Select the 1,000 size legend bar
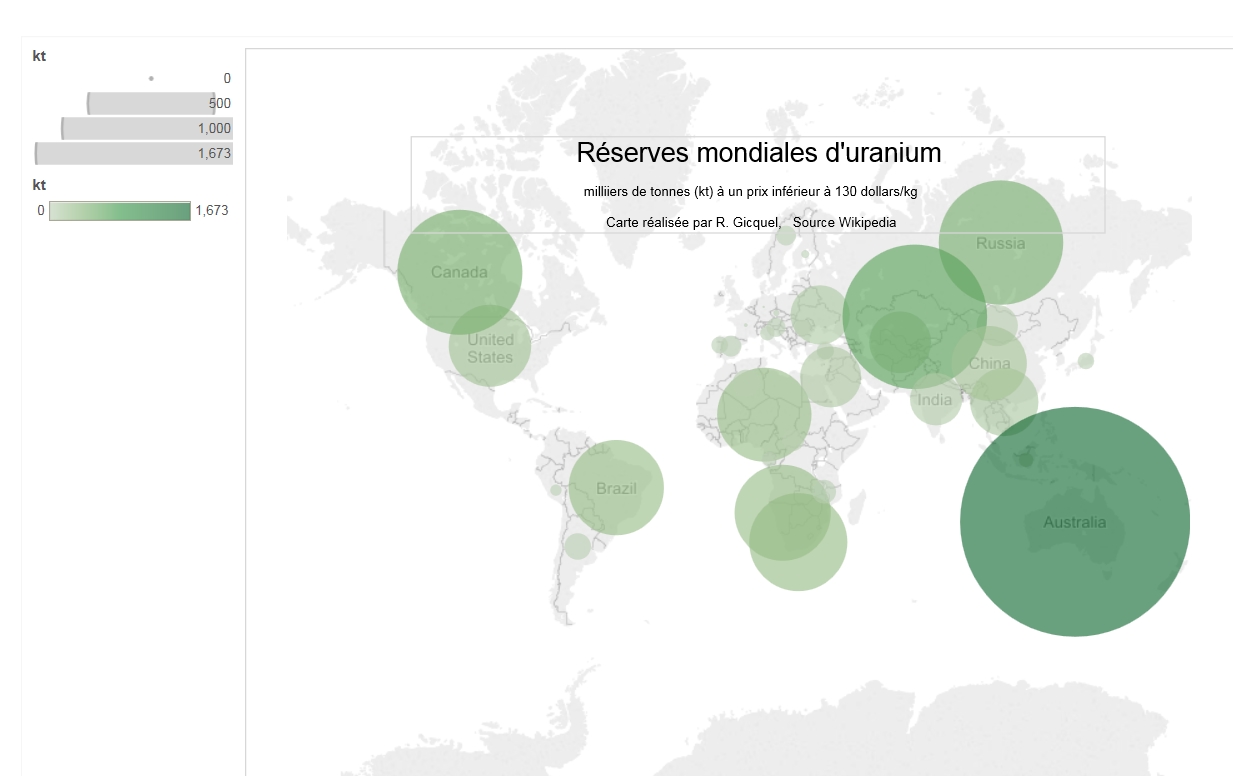1233x776 pixels. click(147, 128)
